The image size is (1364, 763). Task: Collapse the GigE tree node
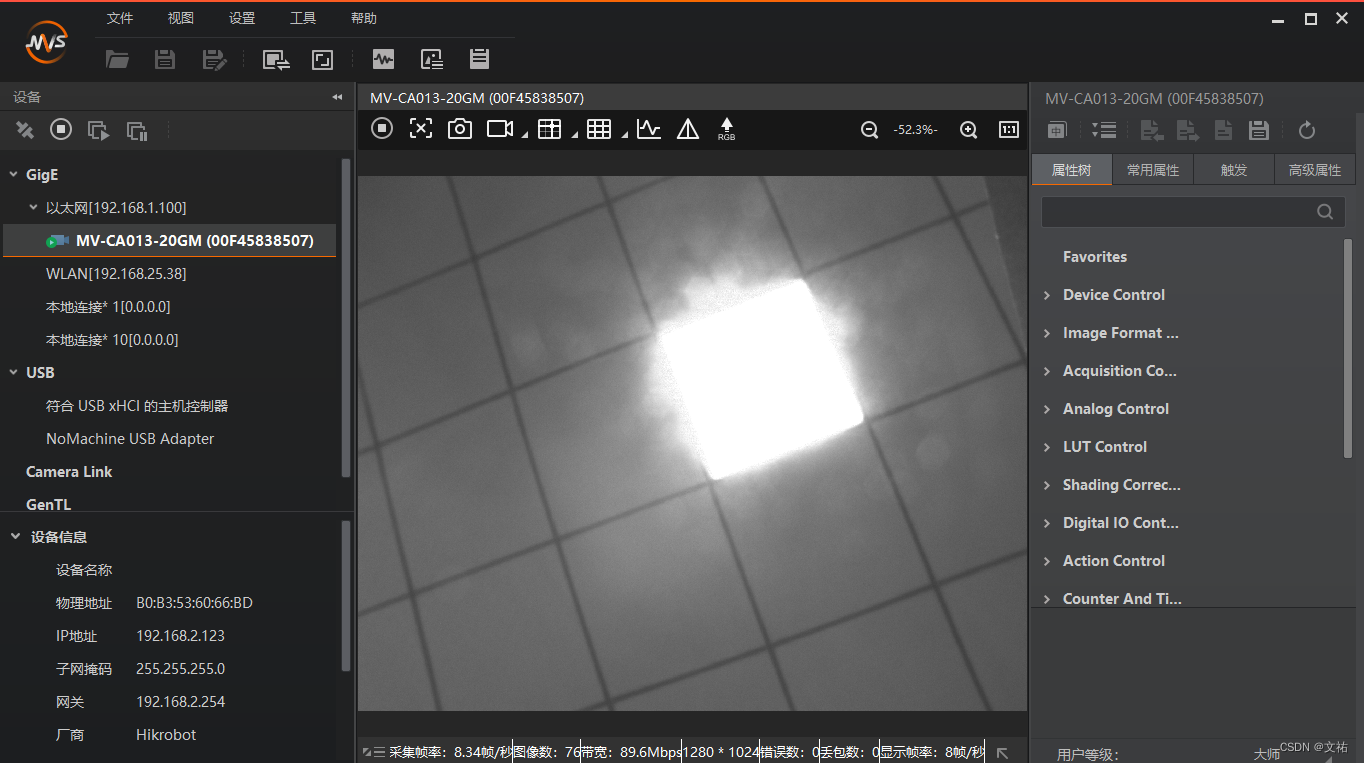point(14,175)
